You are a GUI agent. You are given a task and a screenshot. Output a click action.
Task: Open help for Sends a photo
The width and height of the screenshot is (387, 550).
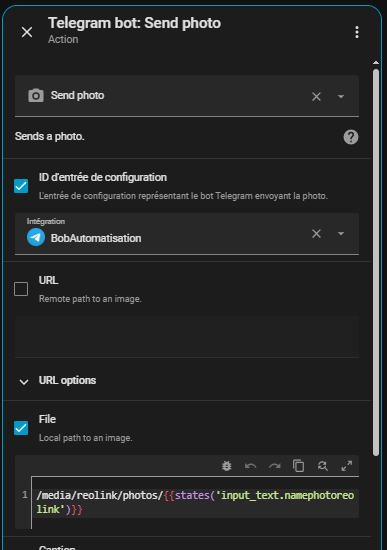coord(351,137)
